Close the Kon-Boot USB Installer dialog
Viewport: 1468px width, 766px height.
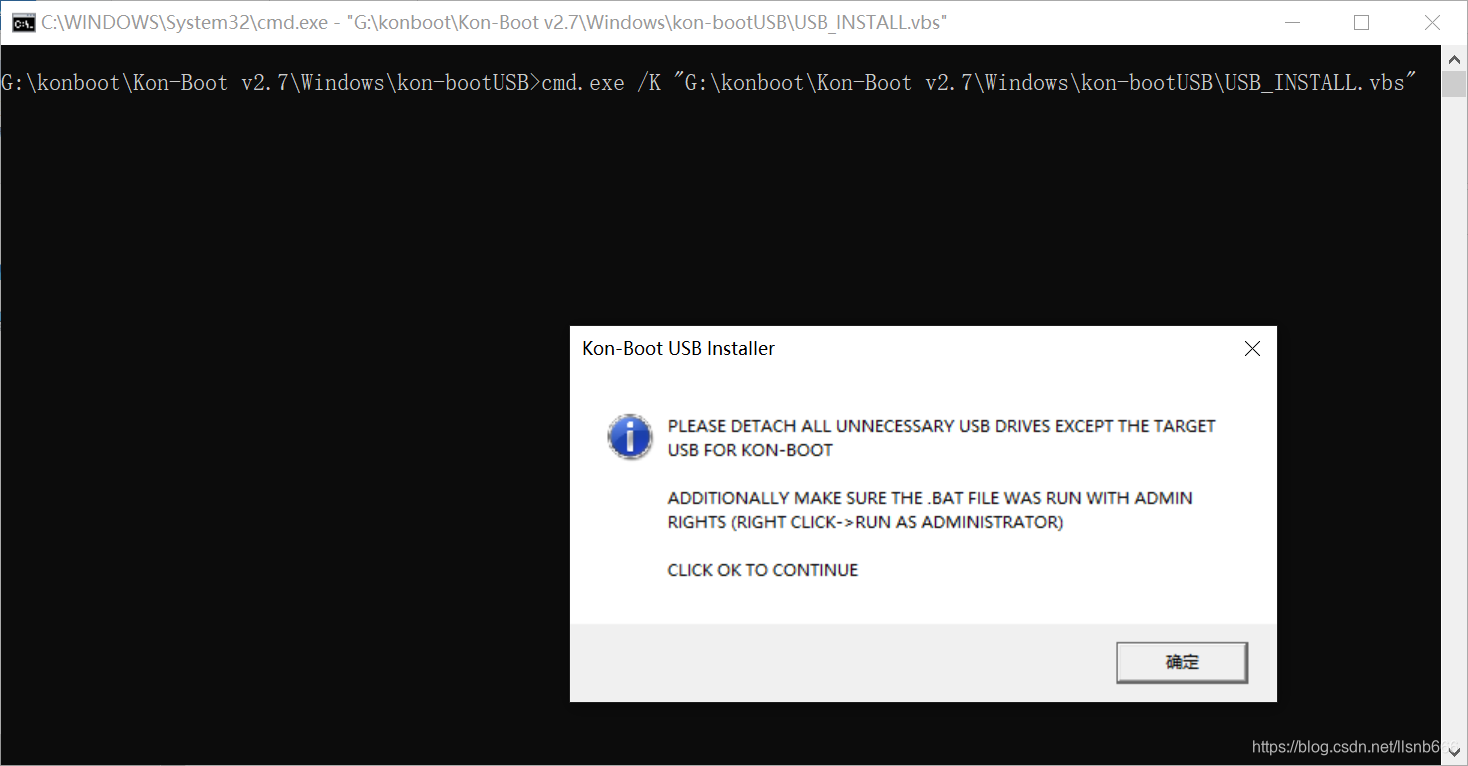pos(1252,349)
